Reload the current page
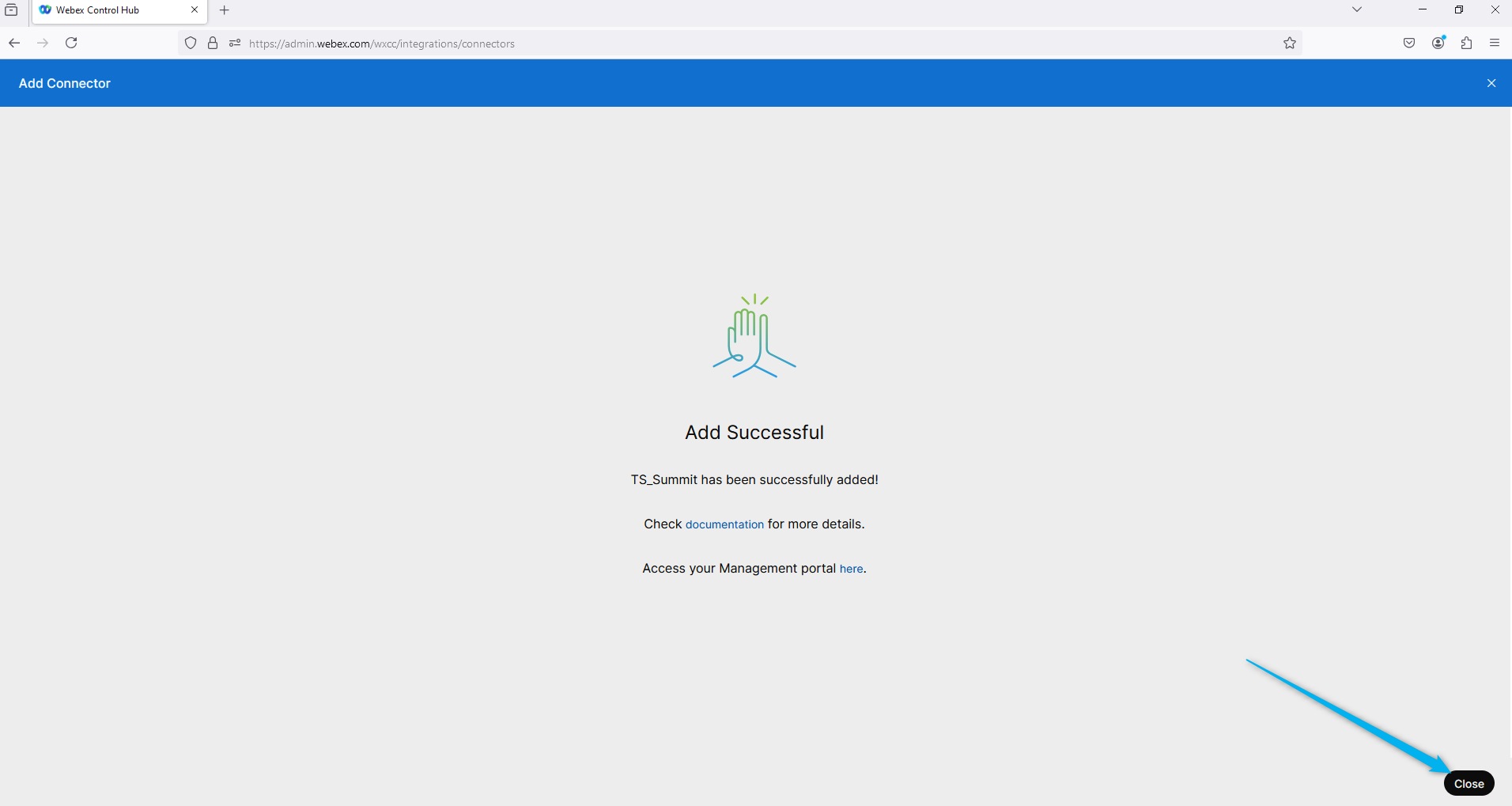Screen dimensions: 1512x806 (71, 43)
